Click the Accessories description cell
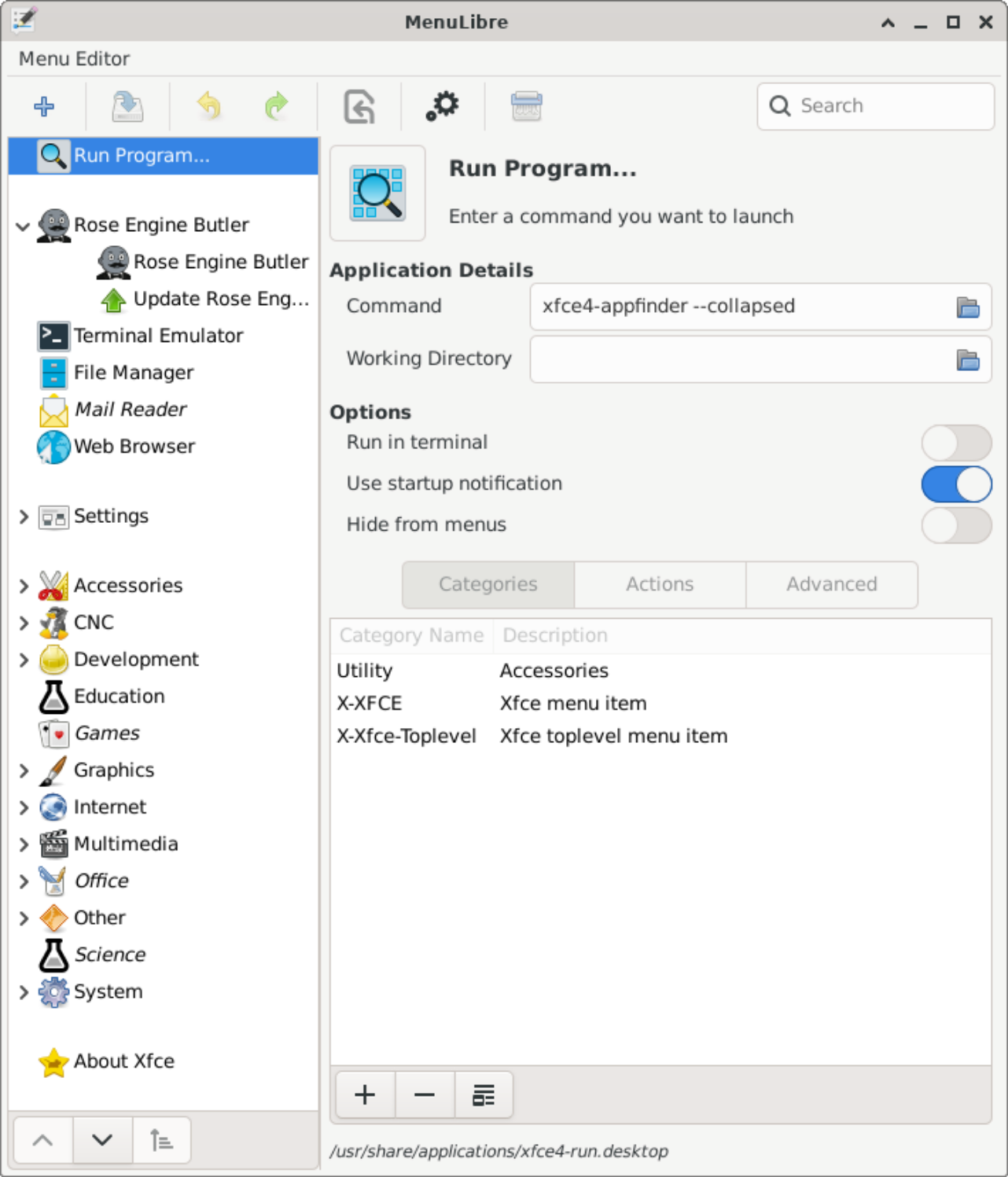The height and width of the screenshot is (1177, 1008). point(554,671)
